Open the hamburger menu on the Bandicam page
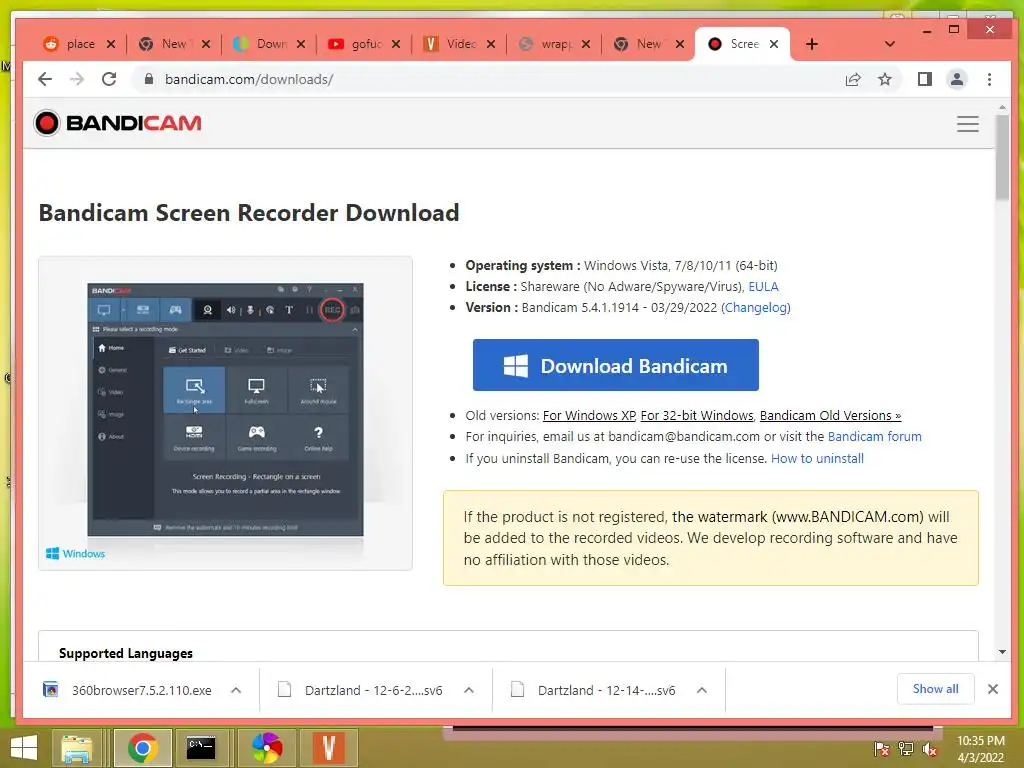 point(967,123)
